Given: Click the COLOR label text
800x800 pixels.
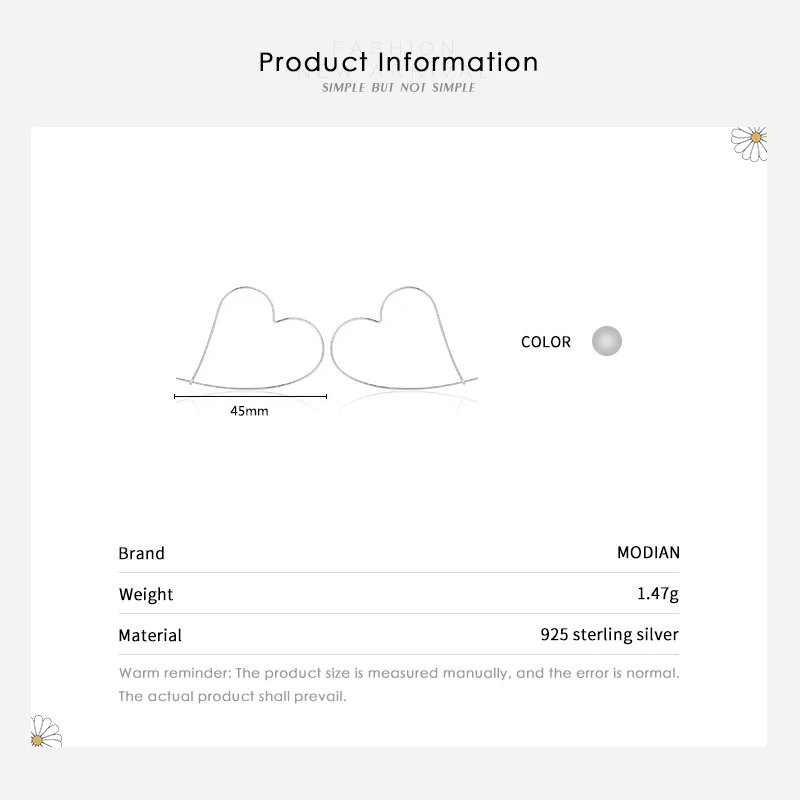Looking at the screenshot, I should tap(546, 342).
